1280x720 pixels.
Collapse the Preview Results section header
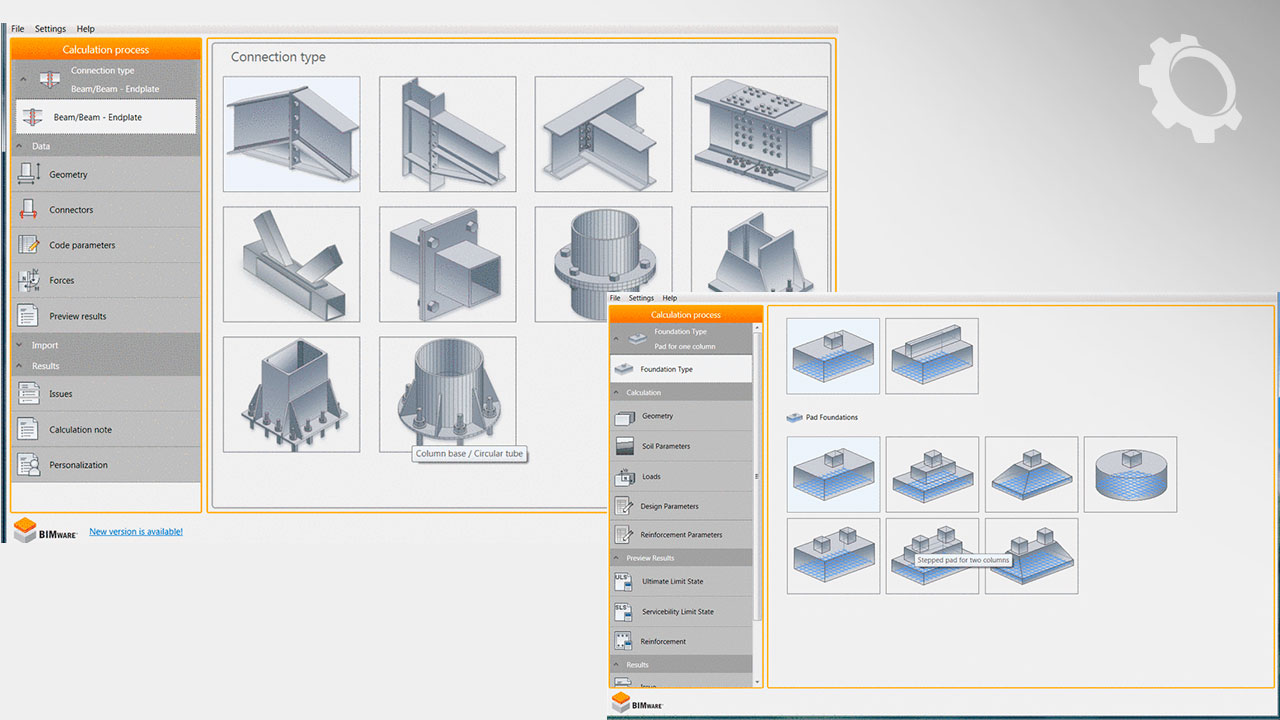click(650, 558)
